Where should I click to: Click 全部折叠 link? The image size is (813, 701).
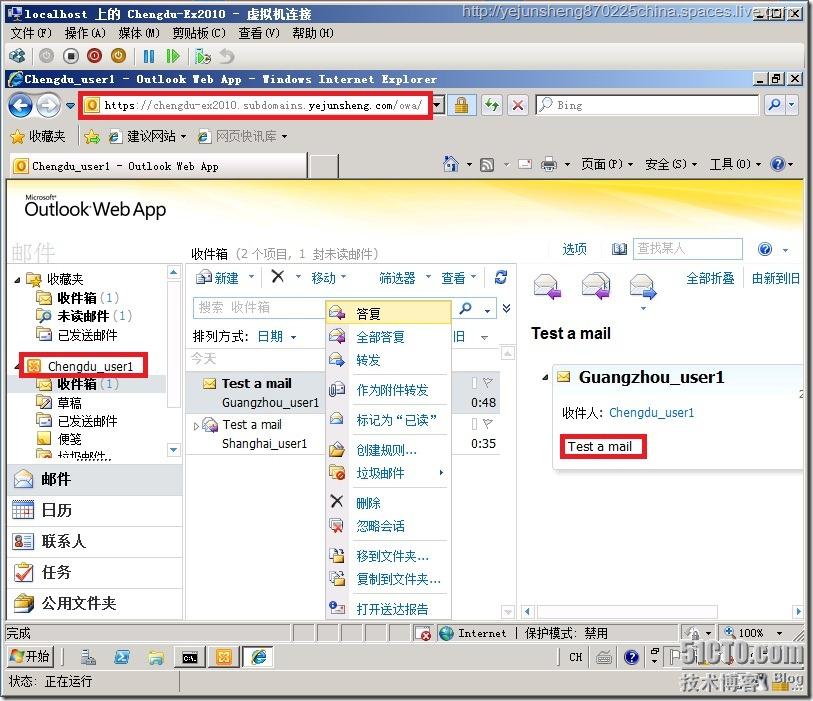[x=710, y=278]
